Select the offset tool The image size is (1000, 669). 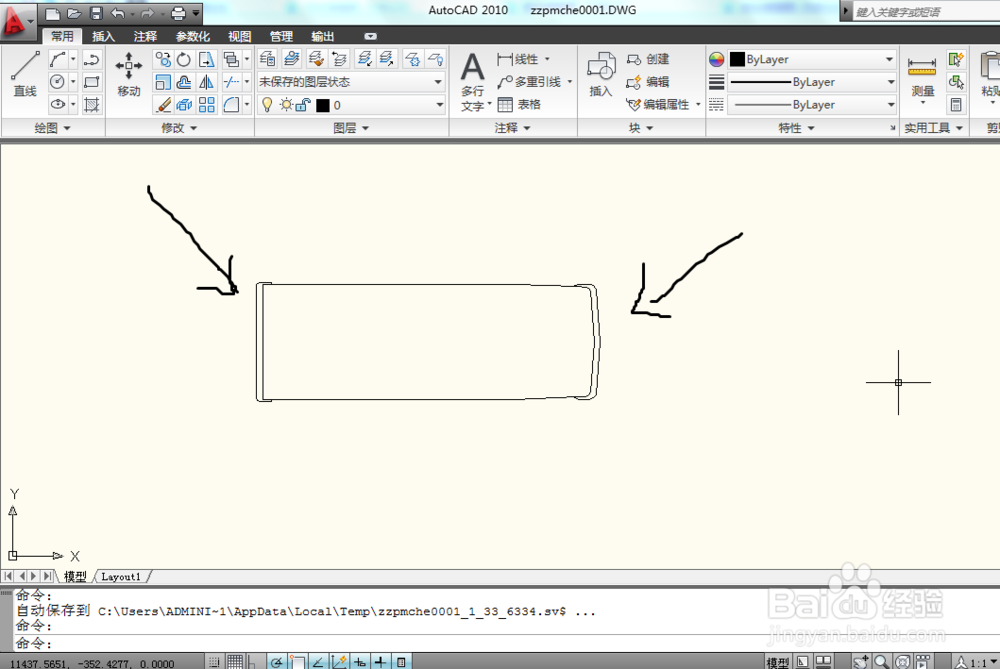[x=184, y=82]
